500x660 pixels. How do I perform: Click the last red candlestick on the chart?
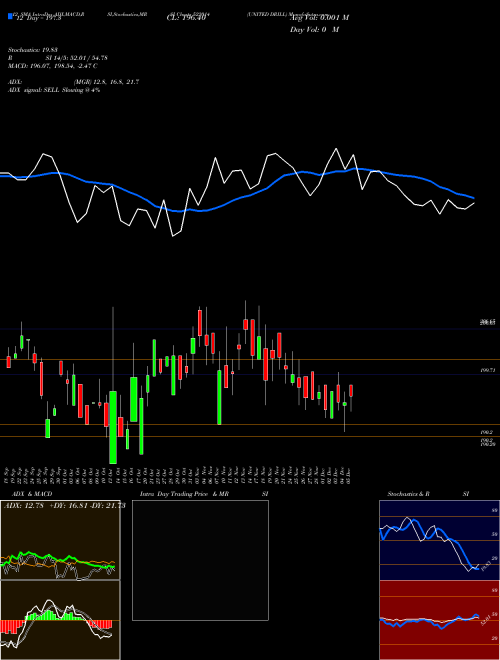point(351,391)
